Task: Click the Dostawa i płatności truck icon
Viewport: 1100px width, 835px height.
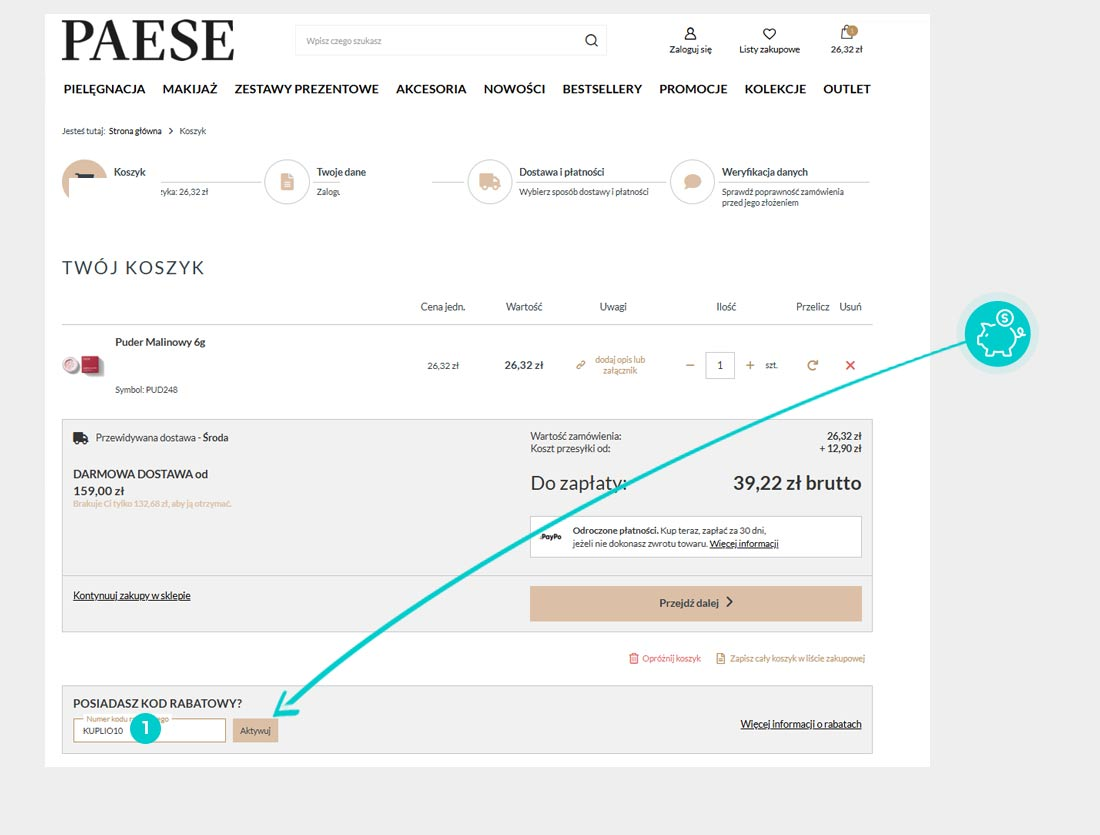Action: point(490,182)
